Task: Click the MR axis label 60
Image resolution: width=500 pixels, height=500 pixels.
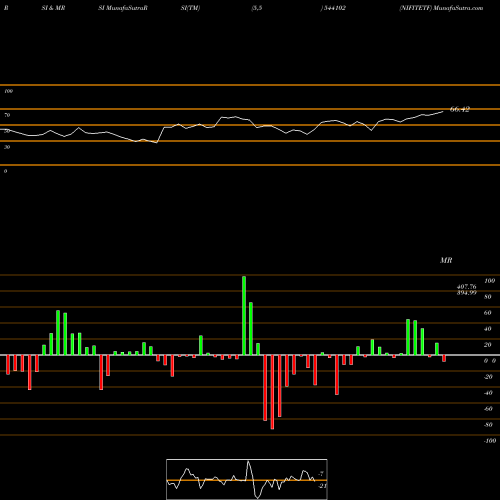Action: [x=487, y=313]
